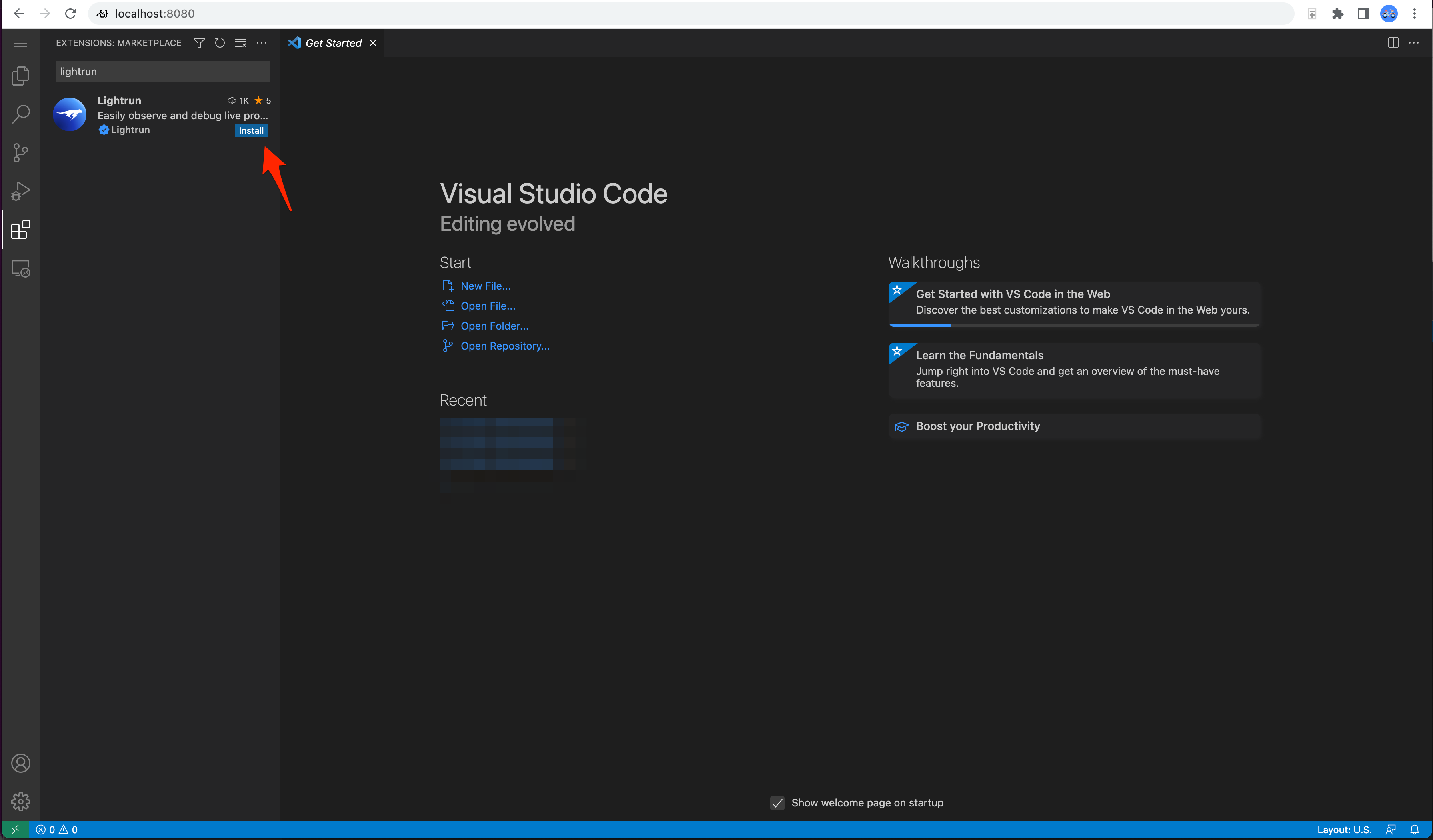Image resolution: width=1433 pixels, height=840 pixels.
Task: Open Source Control view icon
Action: click(x=20, y=152)
